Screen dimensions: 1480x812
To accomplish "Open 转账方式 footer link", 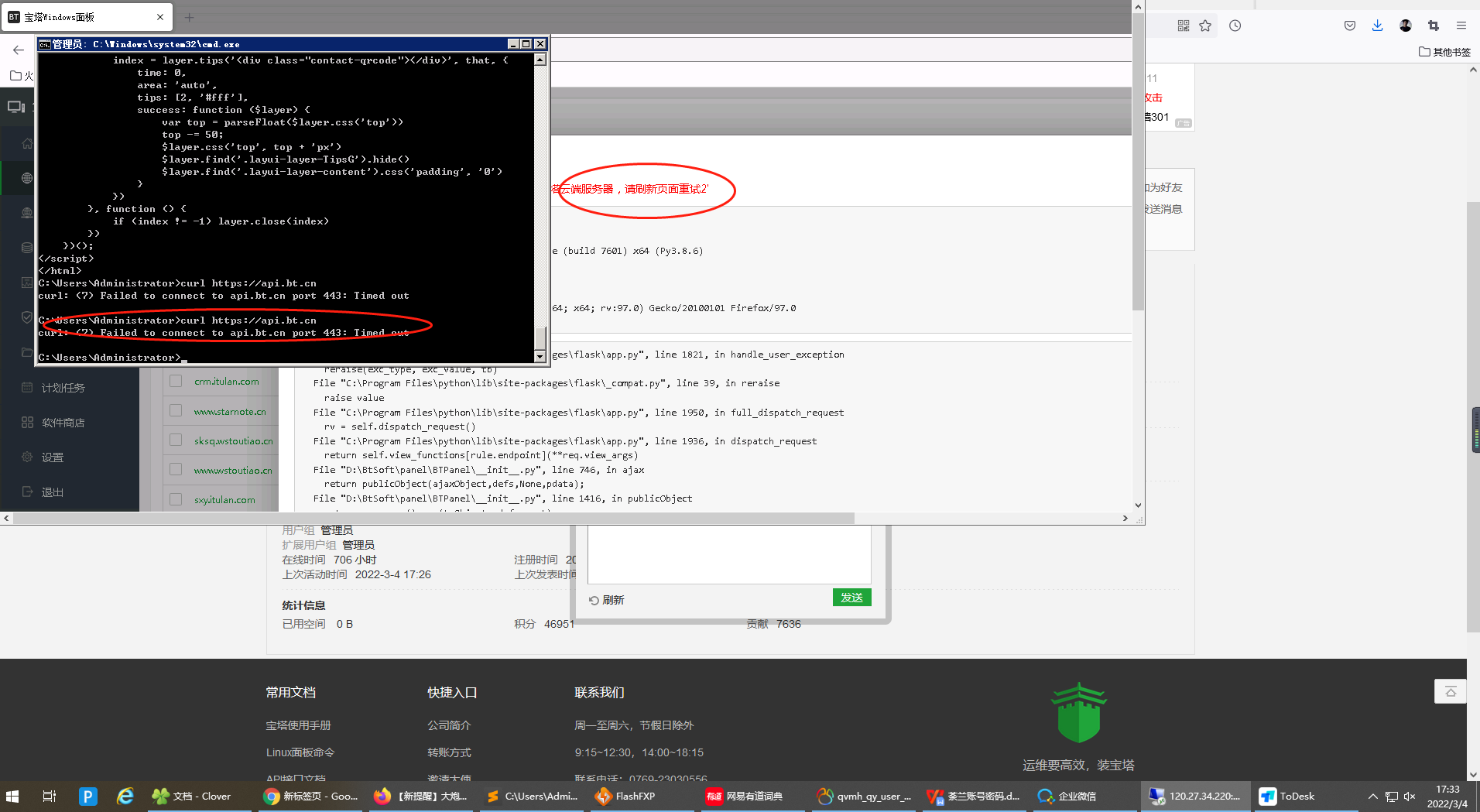I will tap(449, 752).
